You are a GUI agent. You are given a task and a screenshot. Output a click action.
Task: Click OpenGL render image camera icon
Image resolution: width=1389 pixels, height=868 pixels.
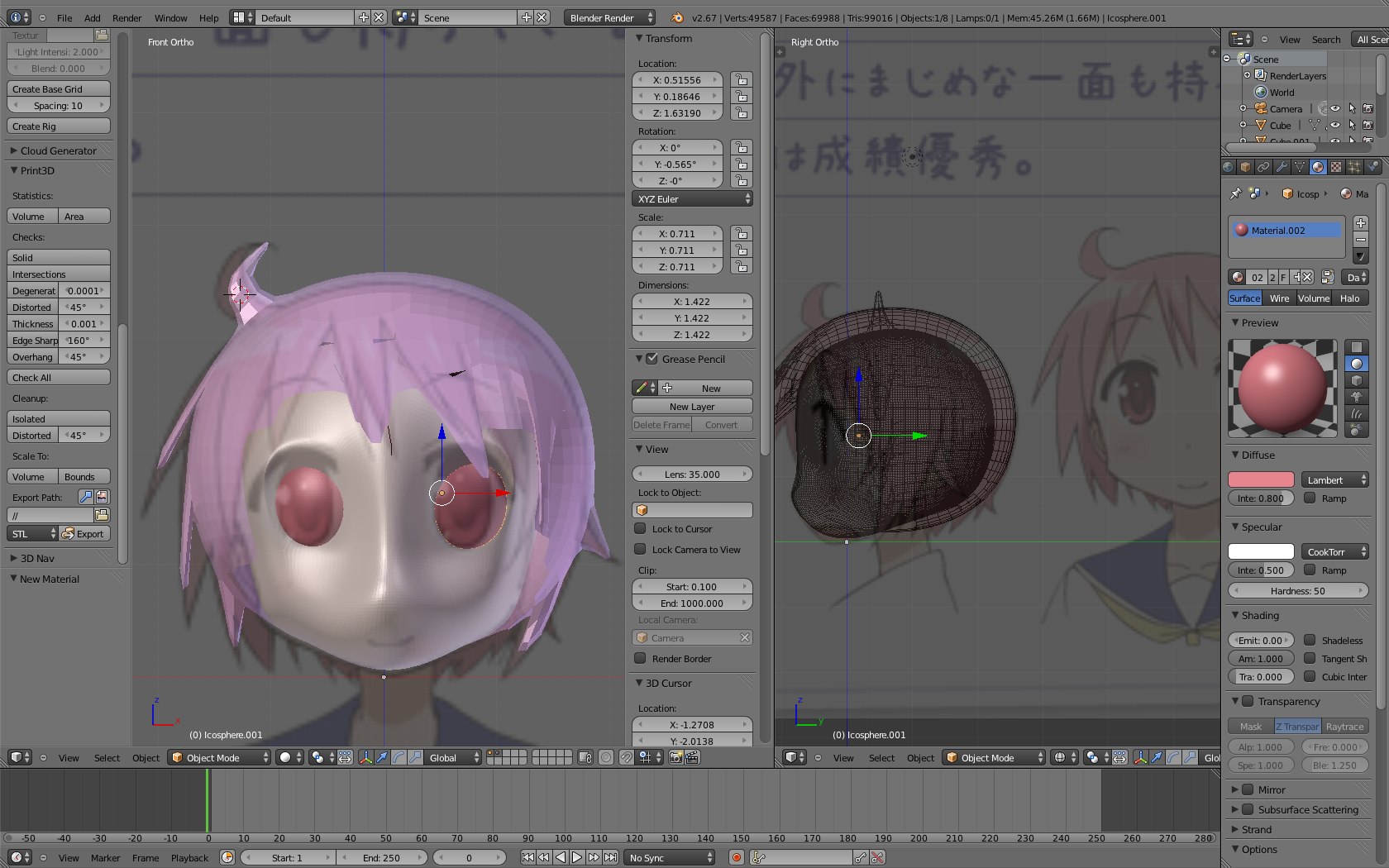[675, 757]
